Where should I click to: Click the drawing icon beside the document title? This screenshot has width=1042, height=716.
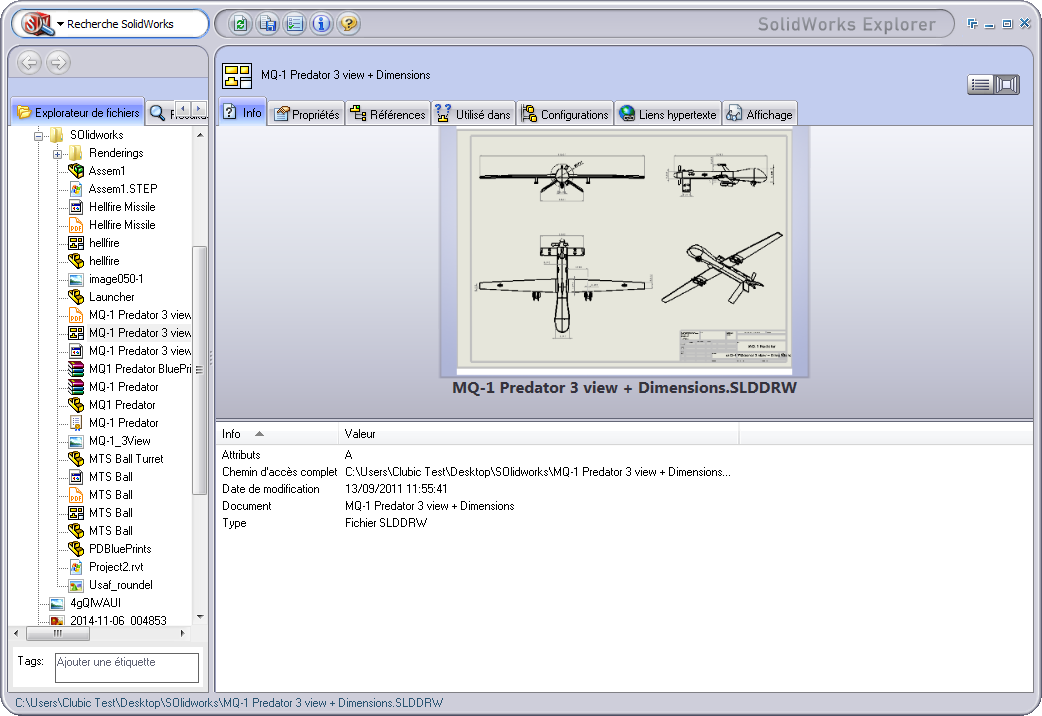tap(237, 76)
